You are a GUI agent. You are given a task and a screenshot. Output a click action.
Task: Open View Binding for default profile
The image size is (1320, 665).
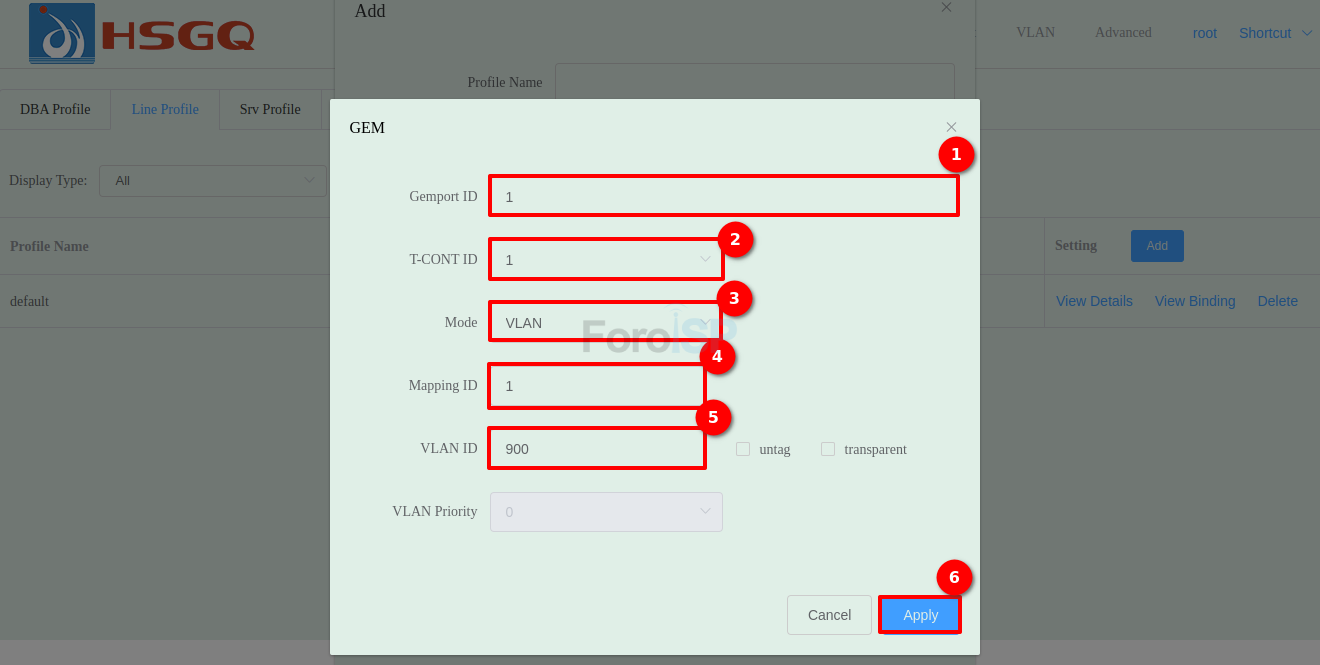point(1195,301)
